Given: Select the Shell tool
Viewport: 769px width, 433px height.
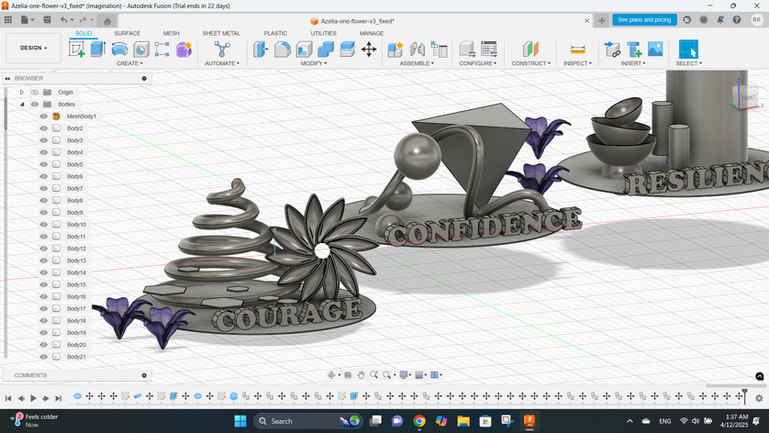Looking at the screenshot, I should pos(304,49).
